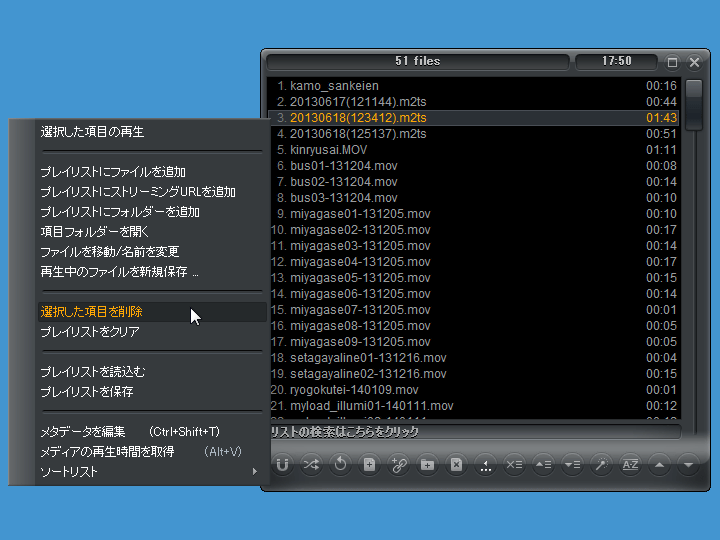Select item bus03-131204.mov
Screen dimensions: 720x540
pos(474,198)
